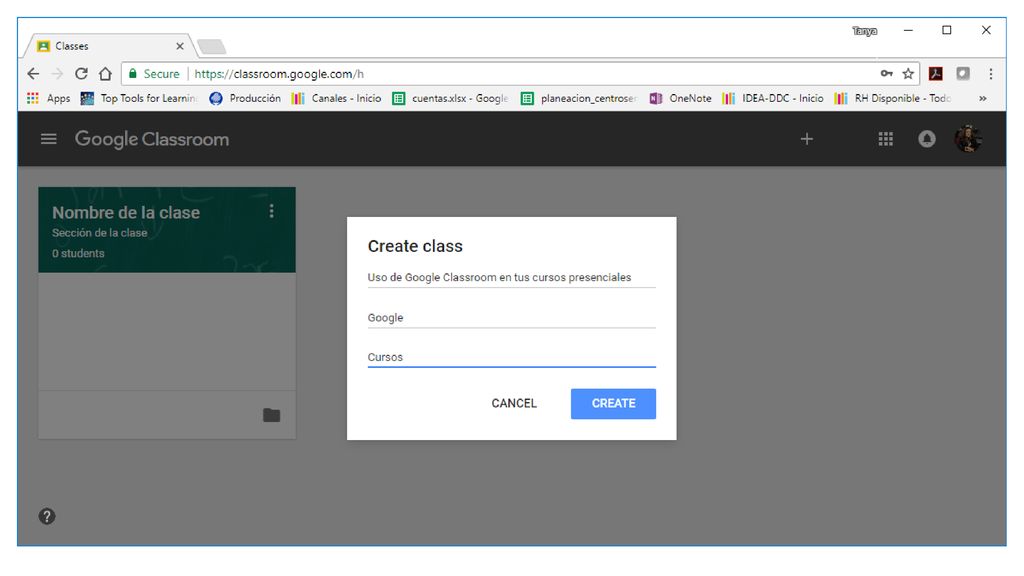Click the Adobe Acrobat PDF extension icon
This screenshot has width=1024, height=576.
[x=936, y=74]
